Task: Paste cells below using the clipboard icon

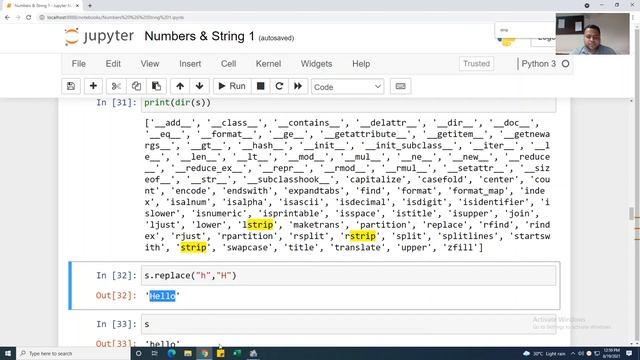Action: [156, 86]
